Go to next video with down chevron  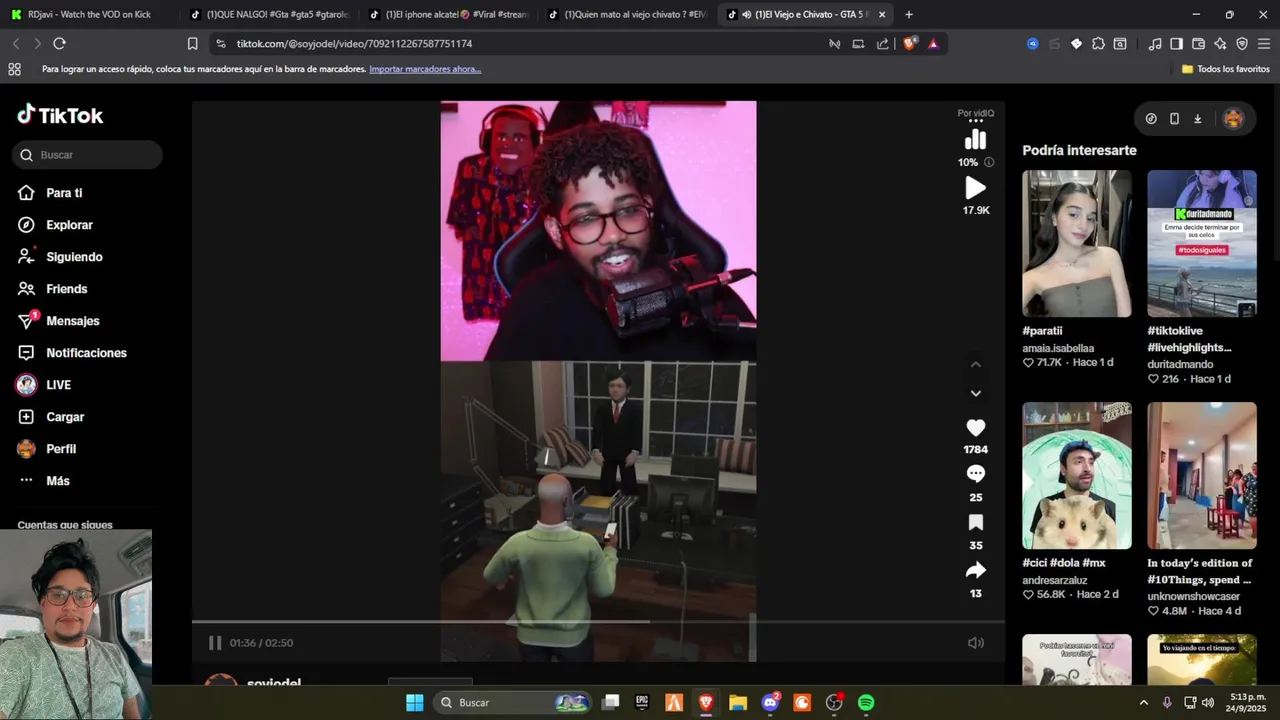tap(976, 393)
